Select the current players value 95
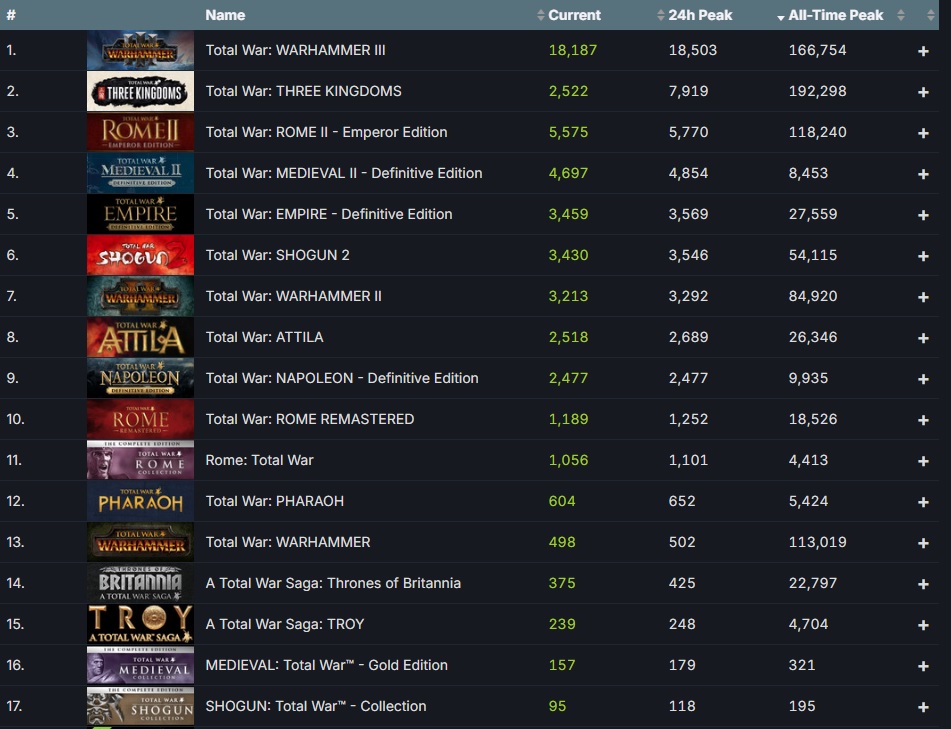The image size is (951, 729). point(557,706)
